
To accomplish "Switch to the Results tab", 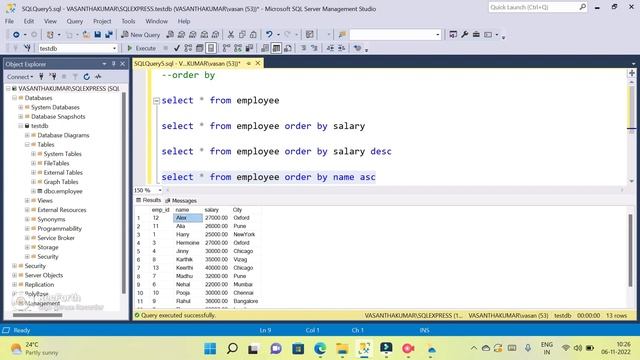I will click(x=149, y=200).
